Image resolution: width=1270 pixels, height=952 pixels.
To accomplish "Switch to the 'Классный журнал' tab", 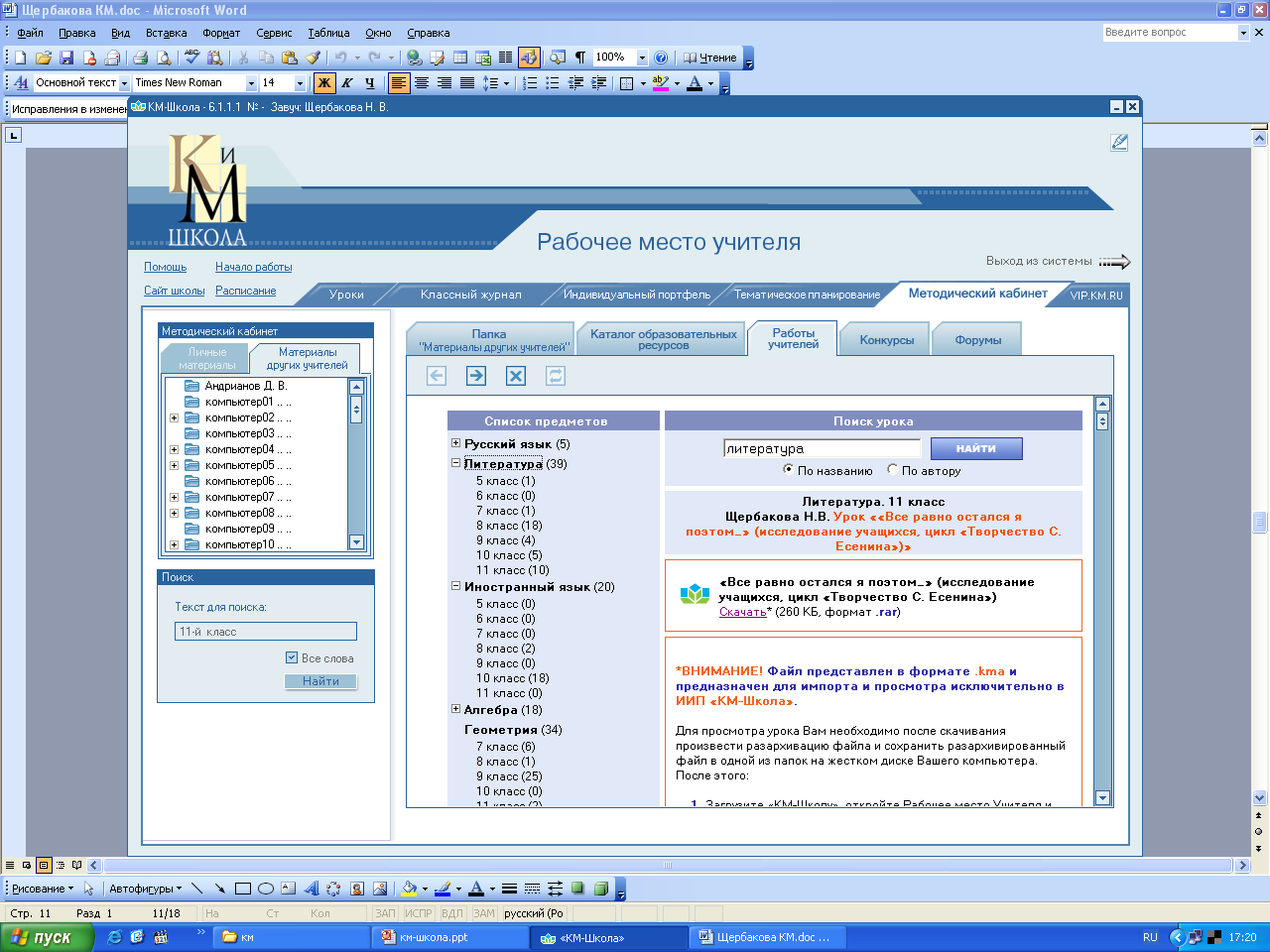I will [470, 295].
